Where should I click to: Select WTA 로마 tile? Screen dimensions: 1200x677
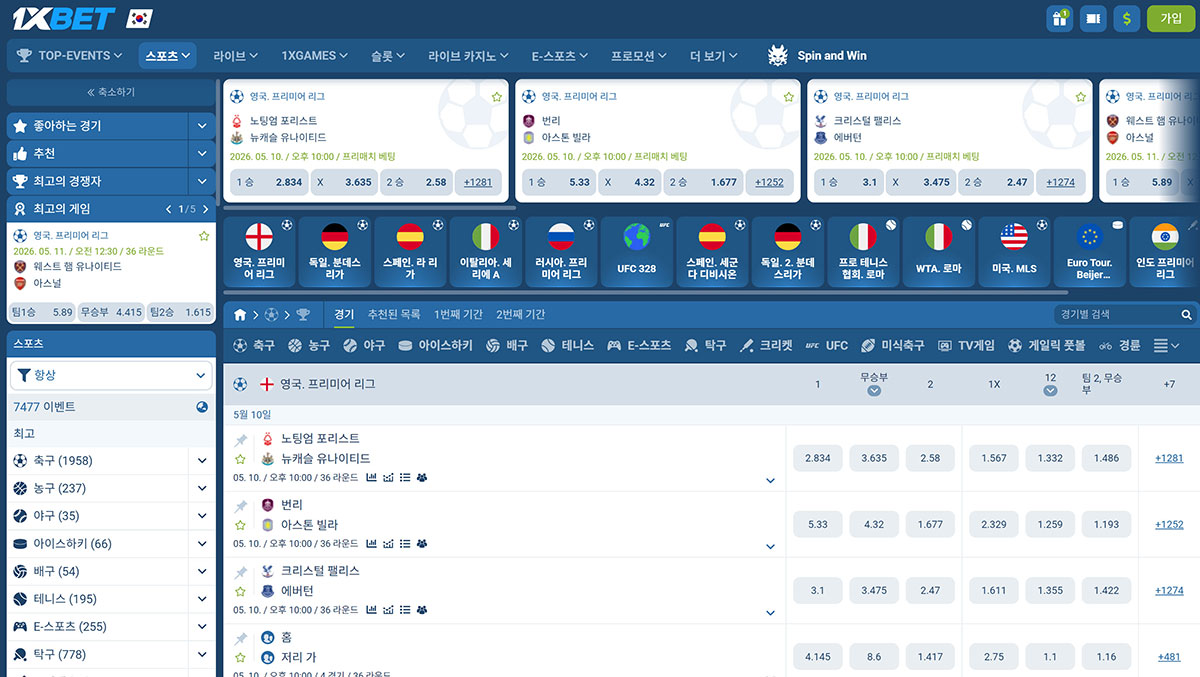(x=938, y=251)
